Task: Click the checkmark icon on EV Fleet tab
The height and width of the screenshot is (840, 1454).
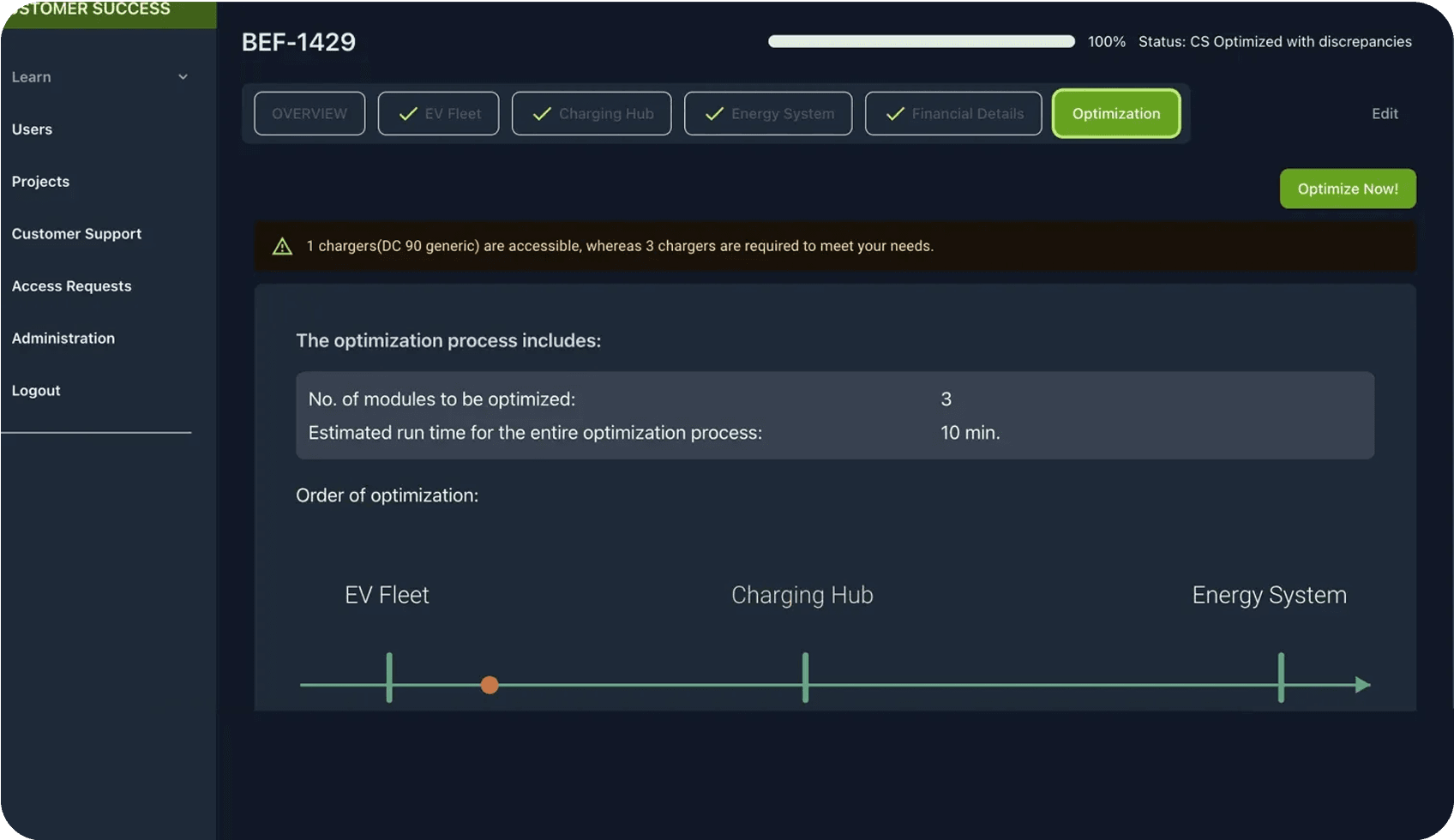Action: click(x=408, y=114)
